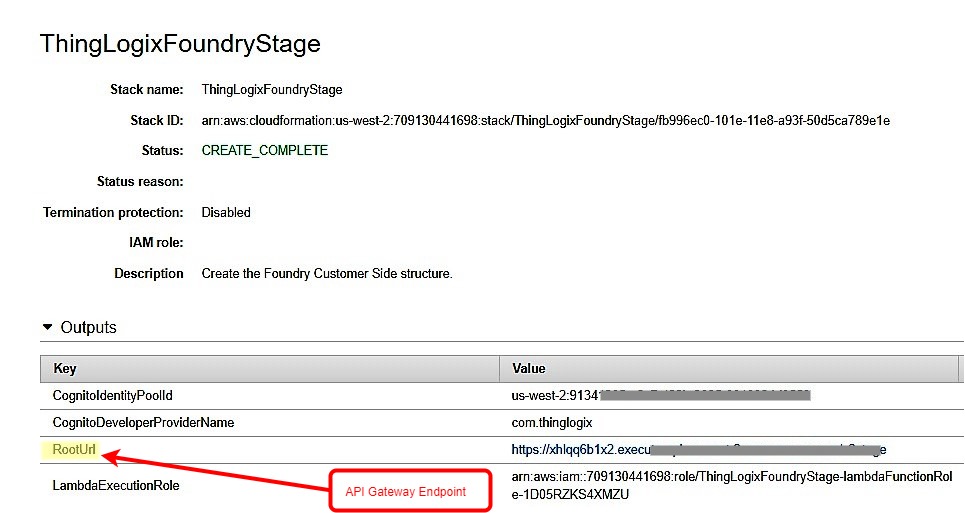
Task: Click the CREATE_COMPLETE status text
Action: click(x=265, y=151)
